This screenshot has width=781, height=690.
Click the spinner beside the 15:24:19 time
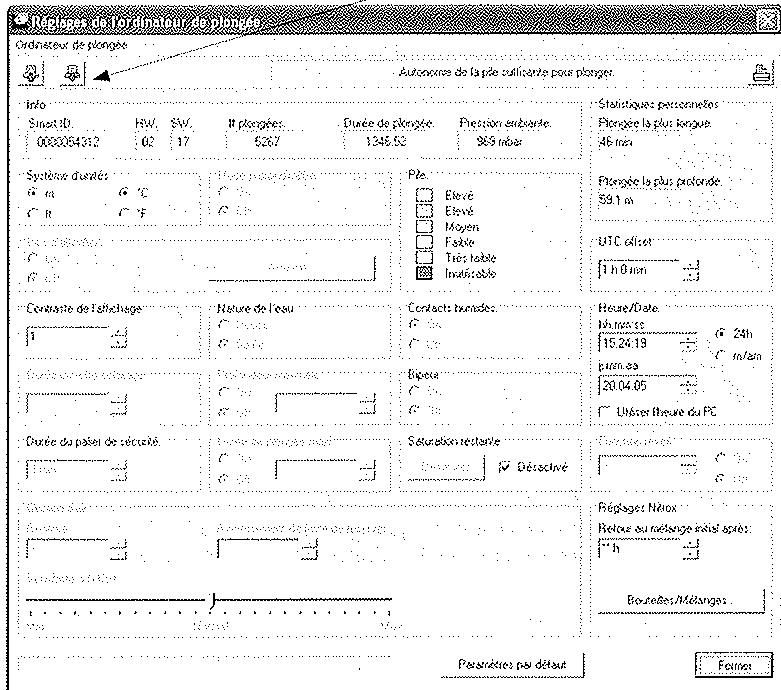pos(689,343)
